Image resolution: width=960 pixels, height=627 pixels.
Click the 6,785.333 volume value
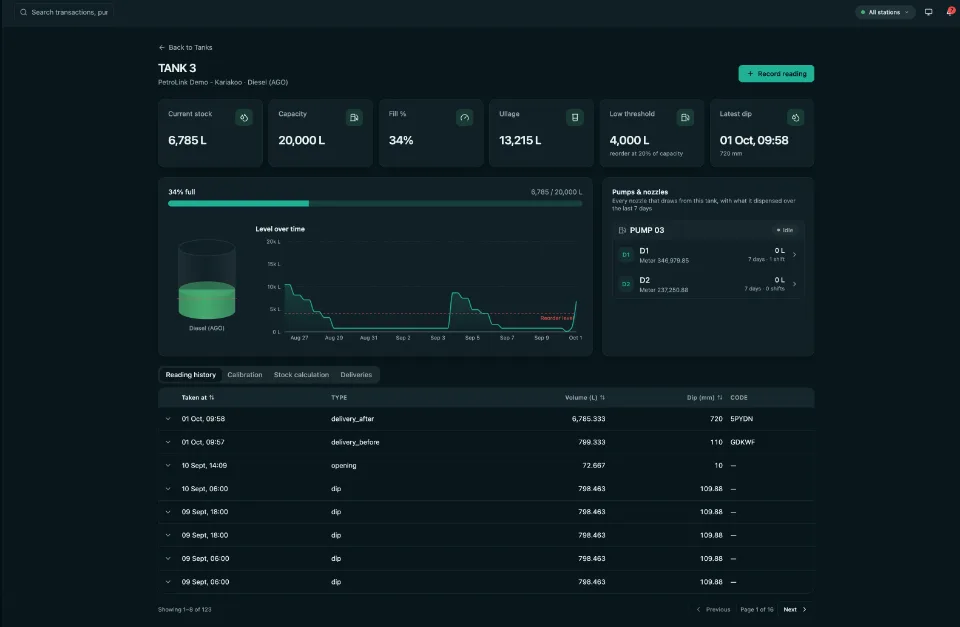[588, 419]
